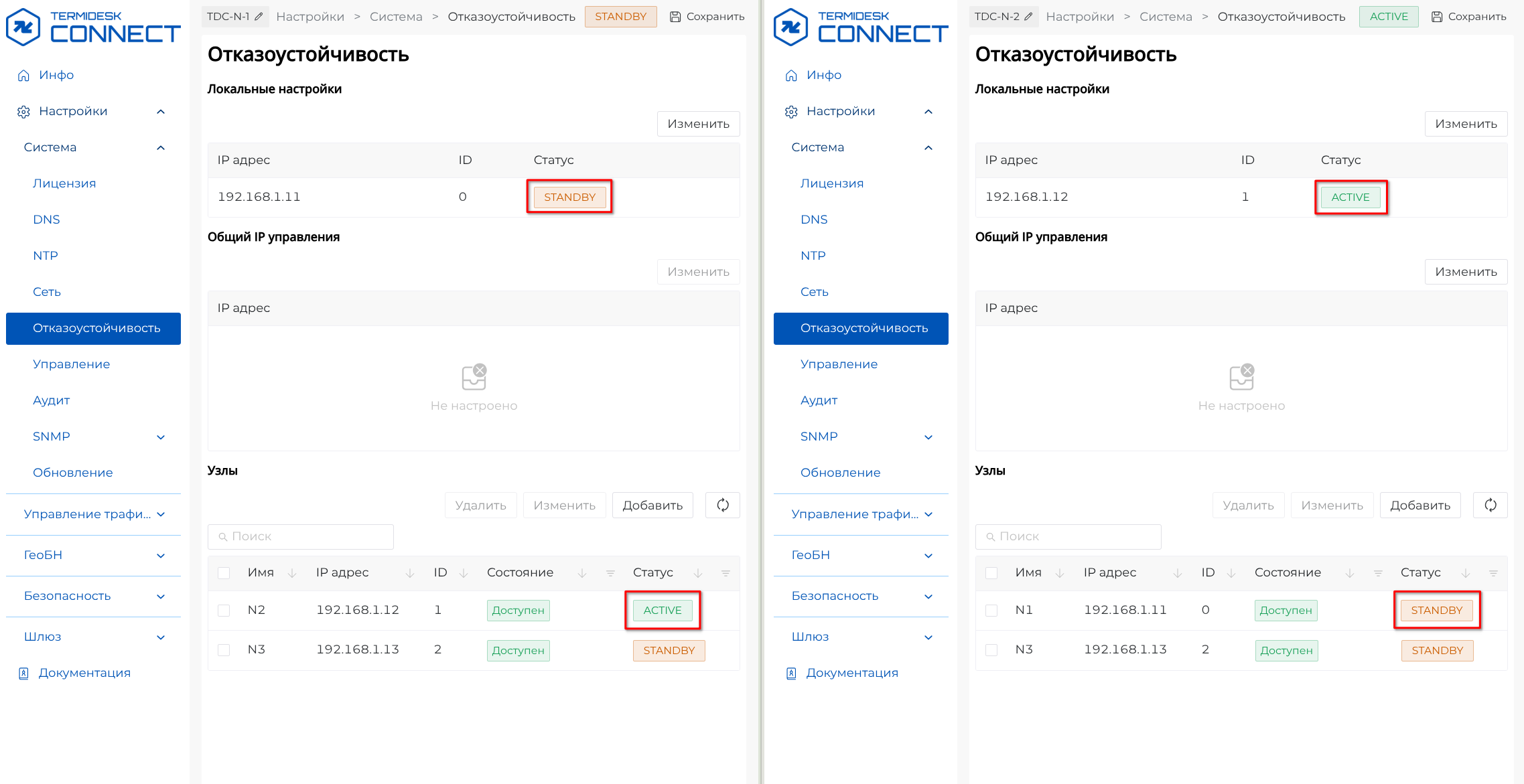The width and height of the screenshot is (1524, 784).
Task: Open Аудит page in right sidebar
Action: 819,400
